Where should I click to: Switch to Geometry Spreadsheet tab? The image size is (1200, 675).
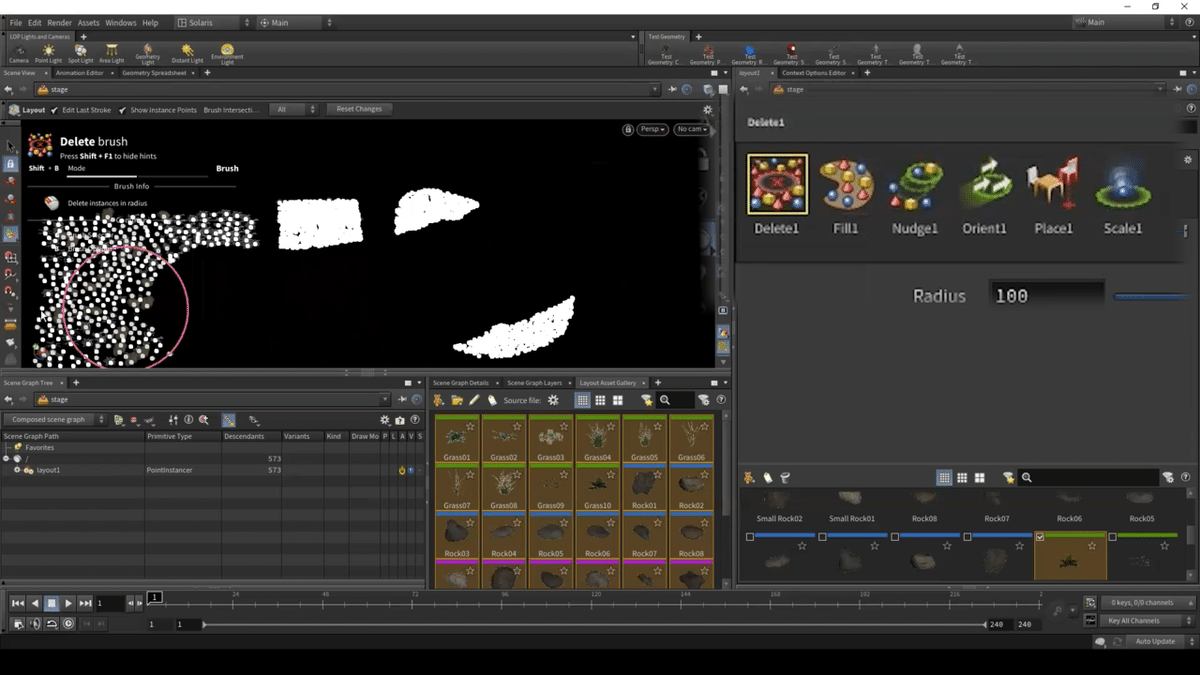154,73
